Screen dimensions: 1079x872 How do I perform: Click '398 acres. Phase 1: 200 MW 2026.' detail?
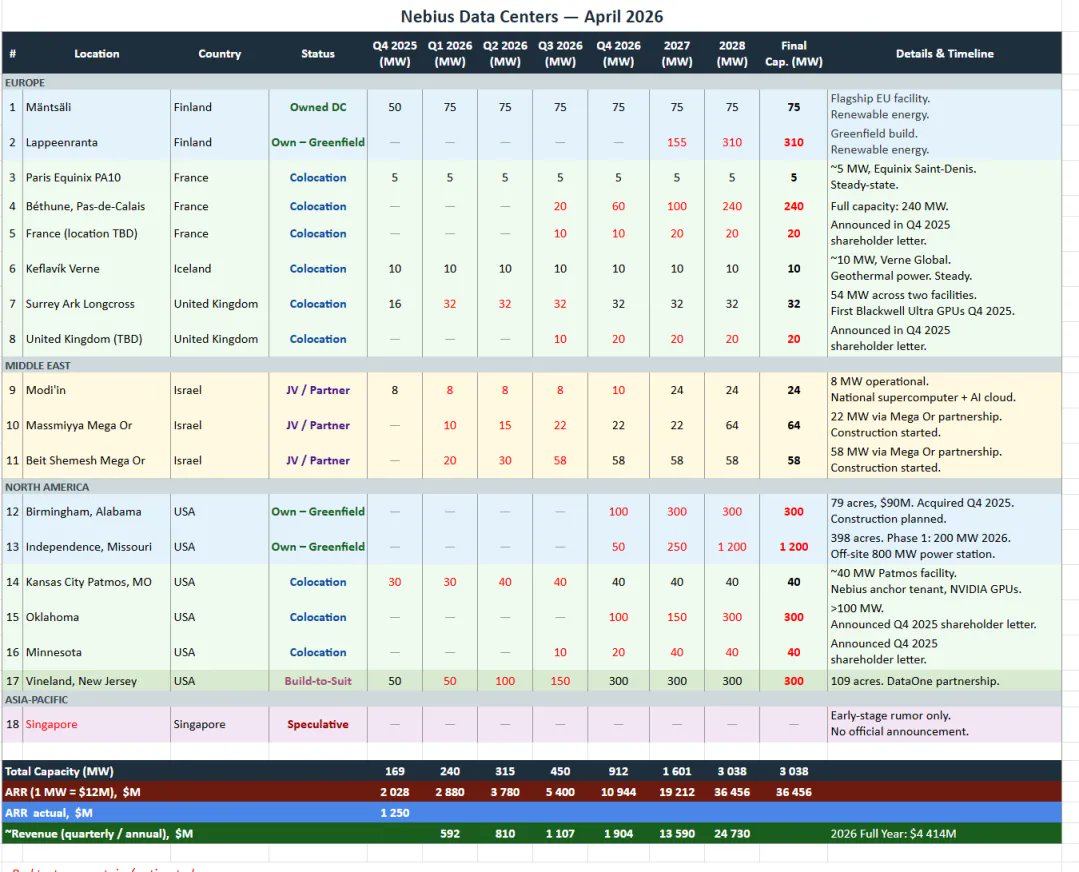(x=920, y=538)
